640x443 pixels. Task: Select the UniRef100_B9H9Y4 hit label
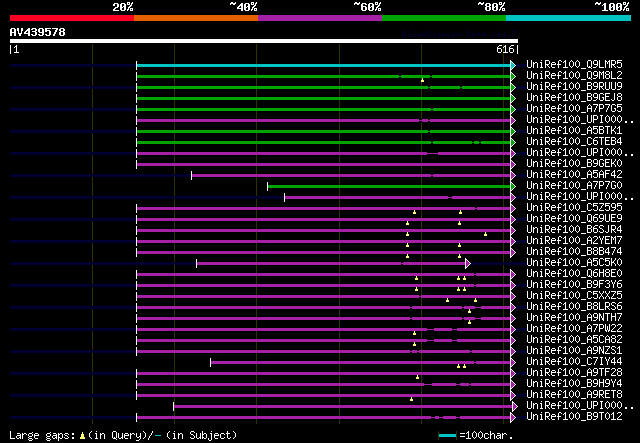(x=574, y=384)
